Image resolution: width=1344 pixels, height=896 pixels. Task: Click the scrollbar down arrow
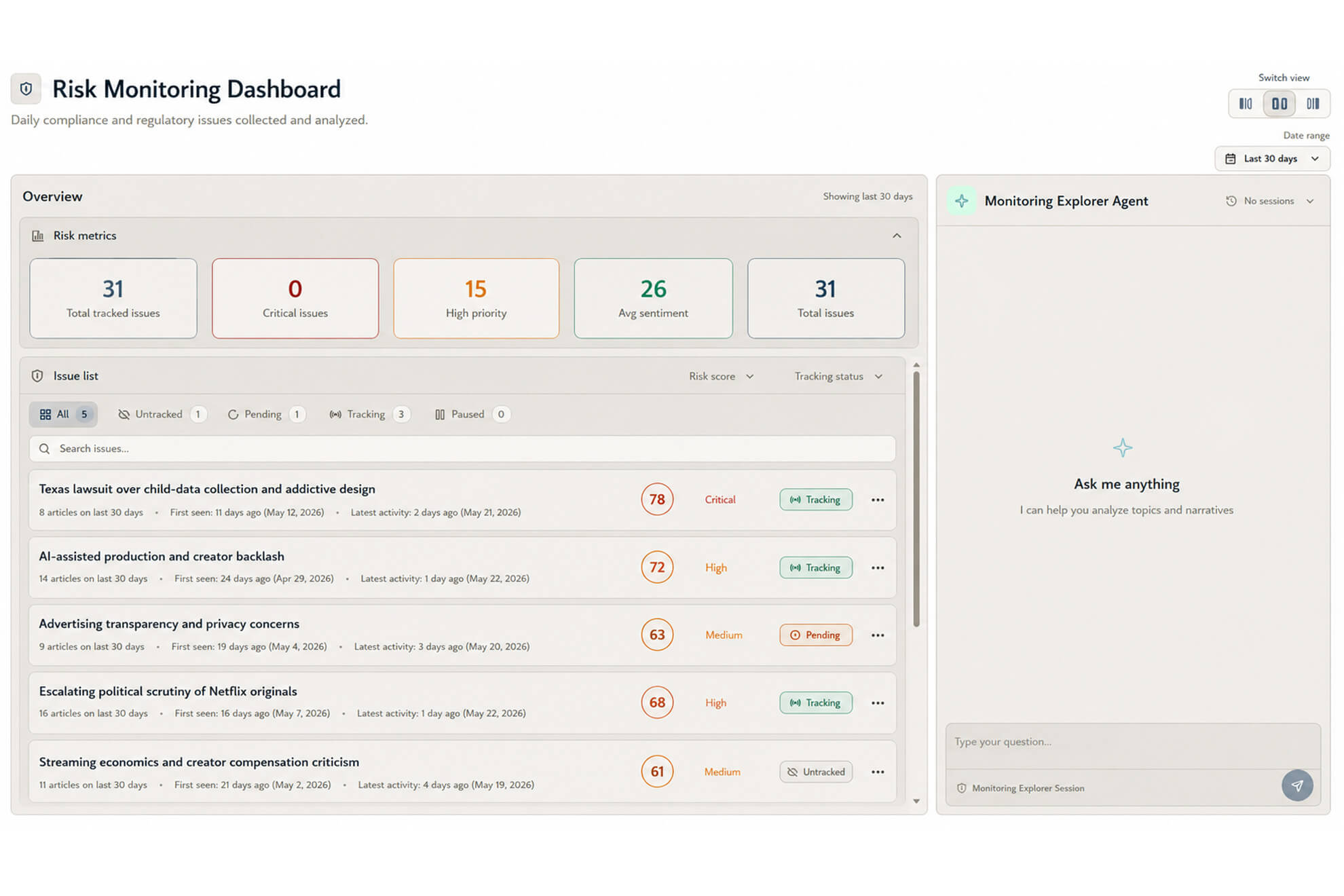[x=916, y=802]
